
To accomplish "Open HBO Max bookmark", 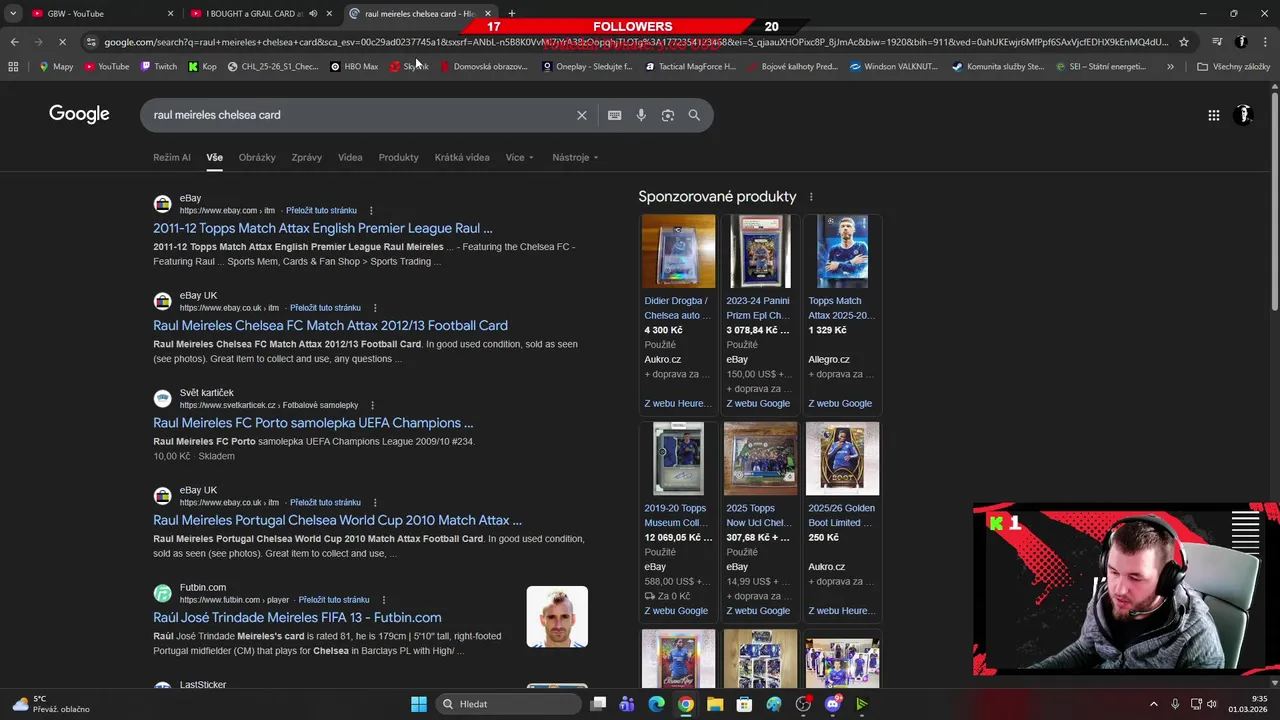I will click(354, 67).
